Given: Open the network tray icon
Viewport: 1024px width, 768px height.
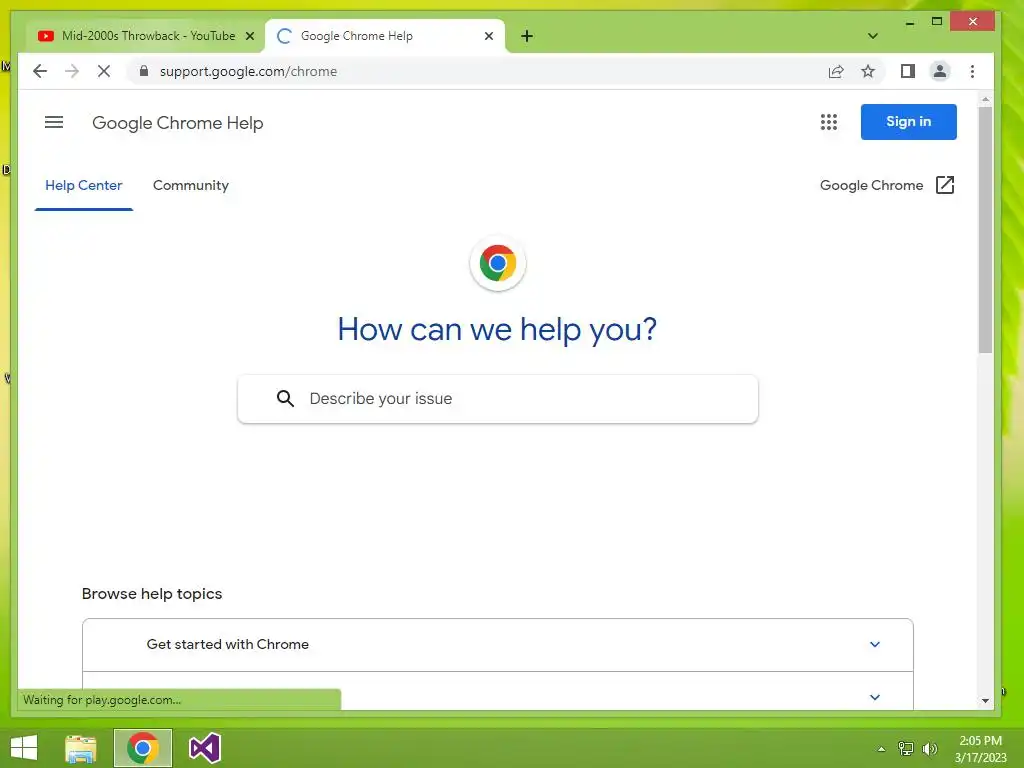Looking at the screenshot, I should (906, 749).
